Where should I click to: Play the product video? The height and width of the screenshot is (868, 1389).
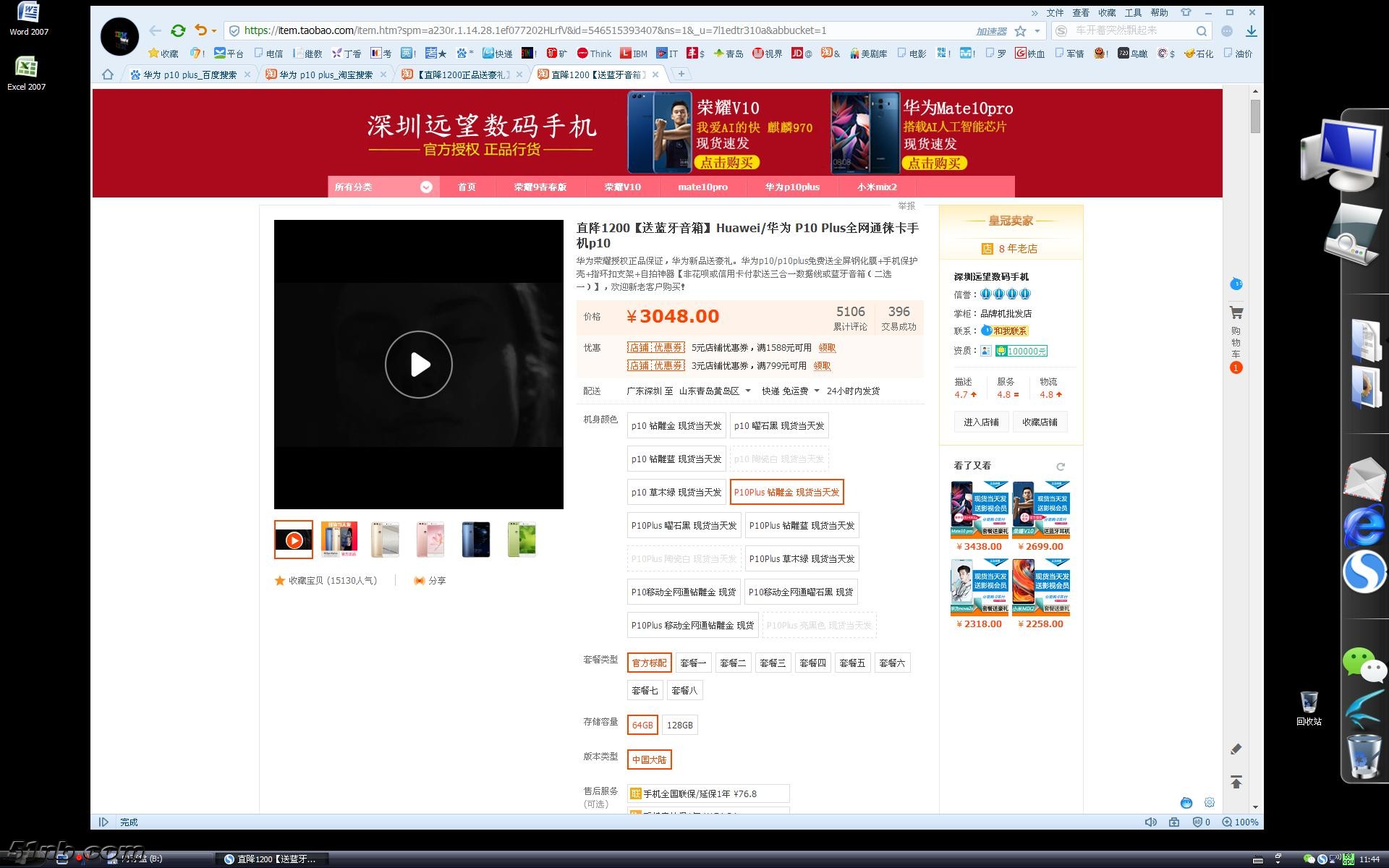tap(418, 365)
